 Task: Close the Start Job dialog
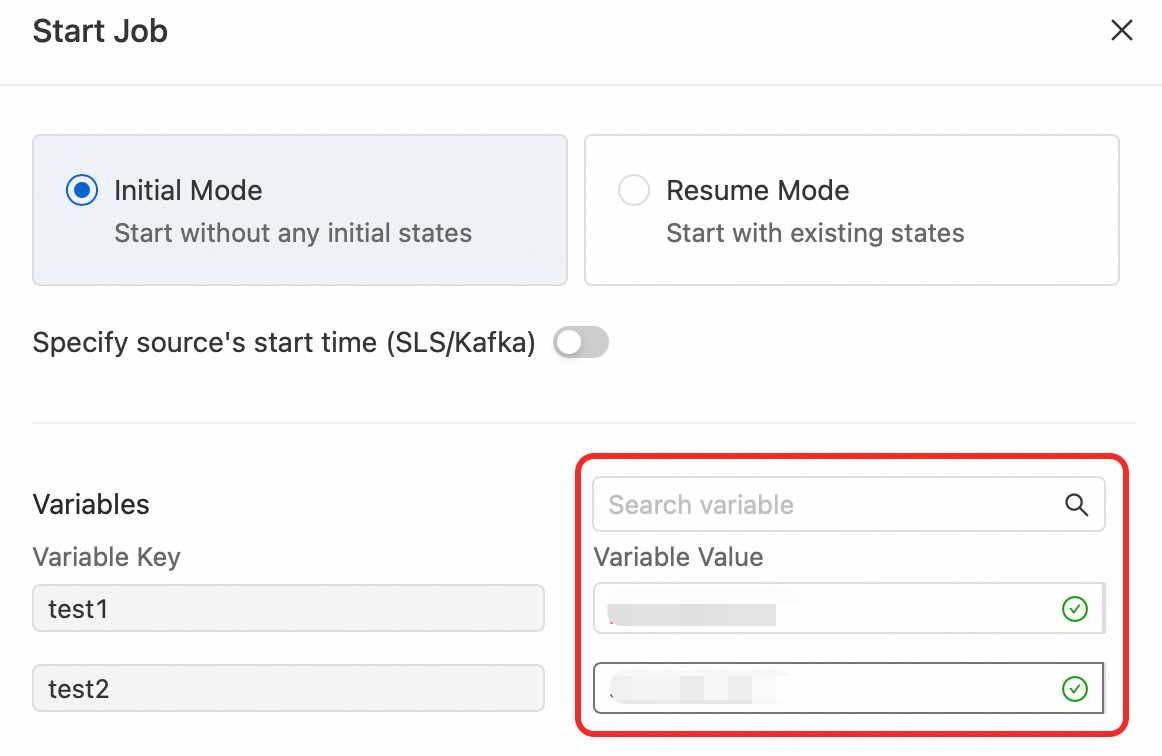[x=1122, y=31]
